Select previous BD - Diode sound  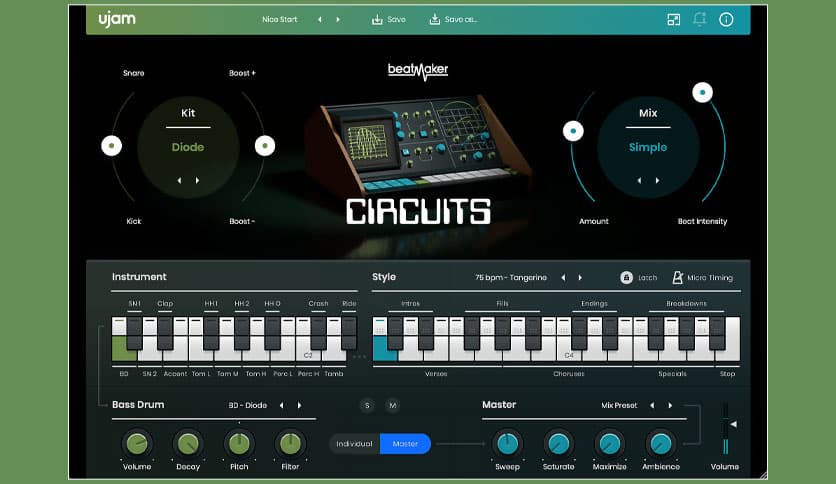tap(282, 406)
